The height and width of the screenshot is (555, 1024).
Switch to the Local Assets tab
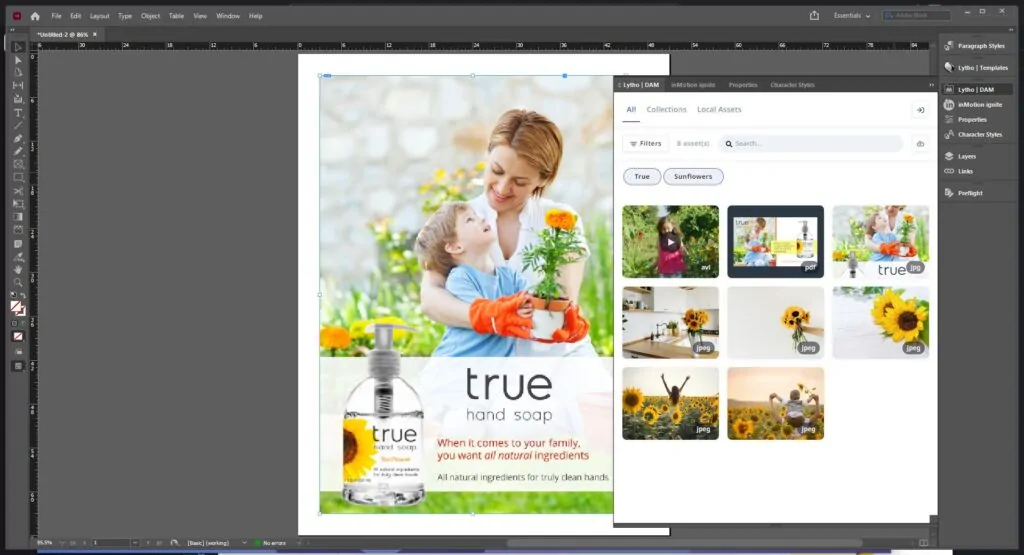click(719, 110)
